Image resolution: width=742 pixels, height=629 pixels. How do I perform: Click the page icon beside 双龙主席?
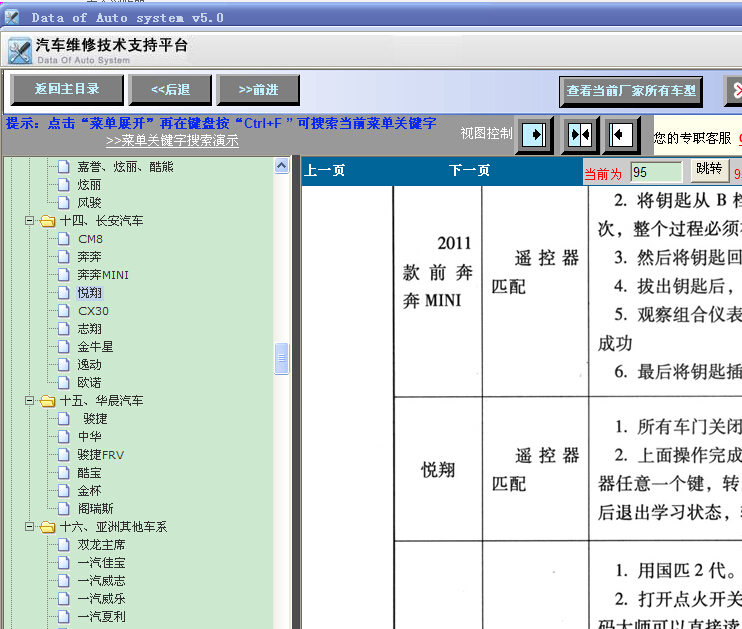[64, 545]
